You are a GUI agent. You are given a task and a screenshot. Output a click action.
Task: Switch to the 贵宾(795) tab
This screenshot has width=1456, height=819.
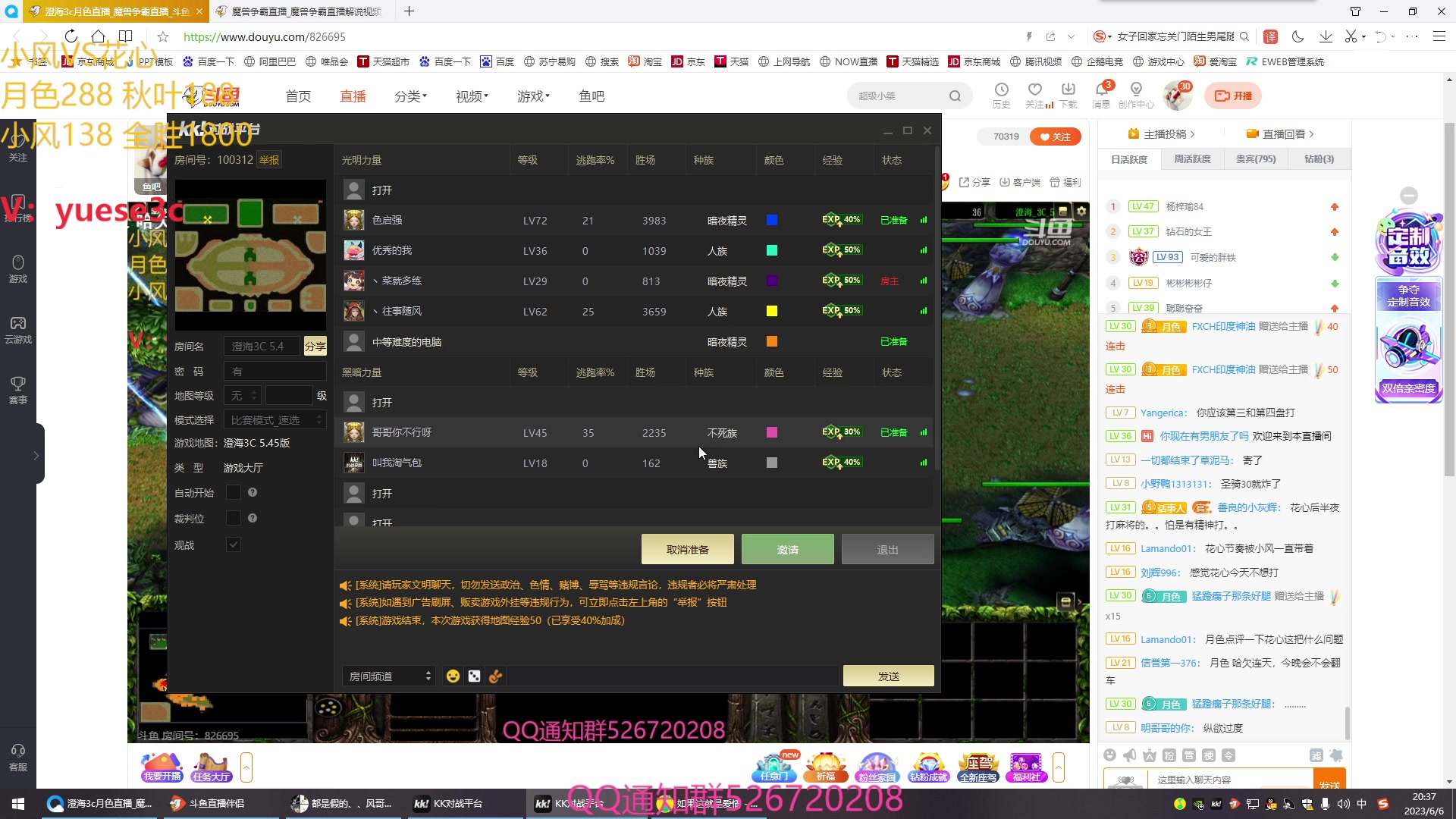(x=1256, y=159)
